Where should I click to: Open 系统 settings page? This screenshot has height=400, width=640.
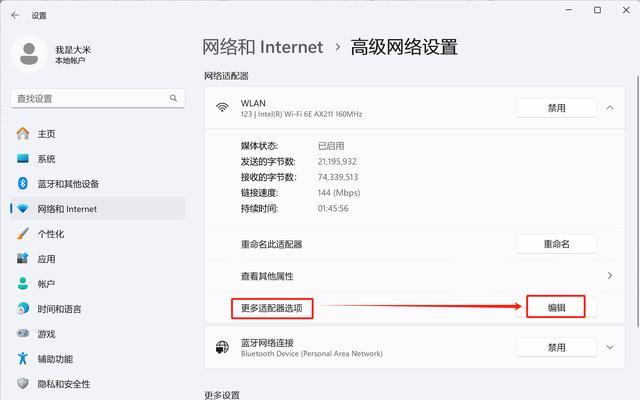[98, 158]
